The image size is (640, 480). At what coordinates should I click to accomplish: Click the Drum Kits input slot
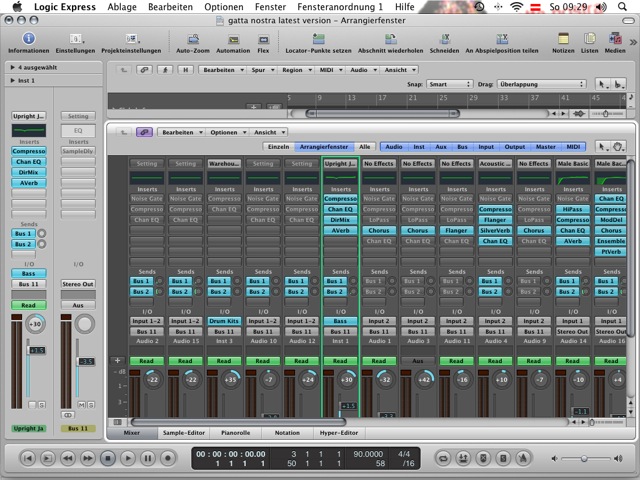click(x=224, y=321)
